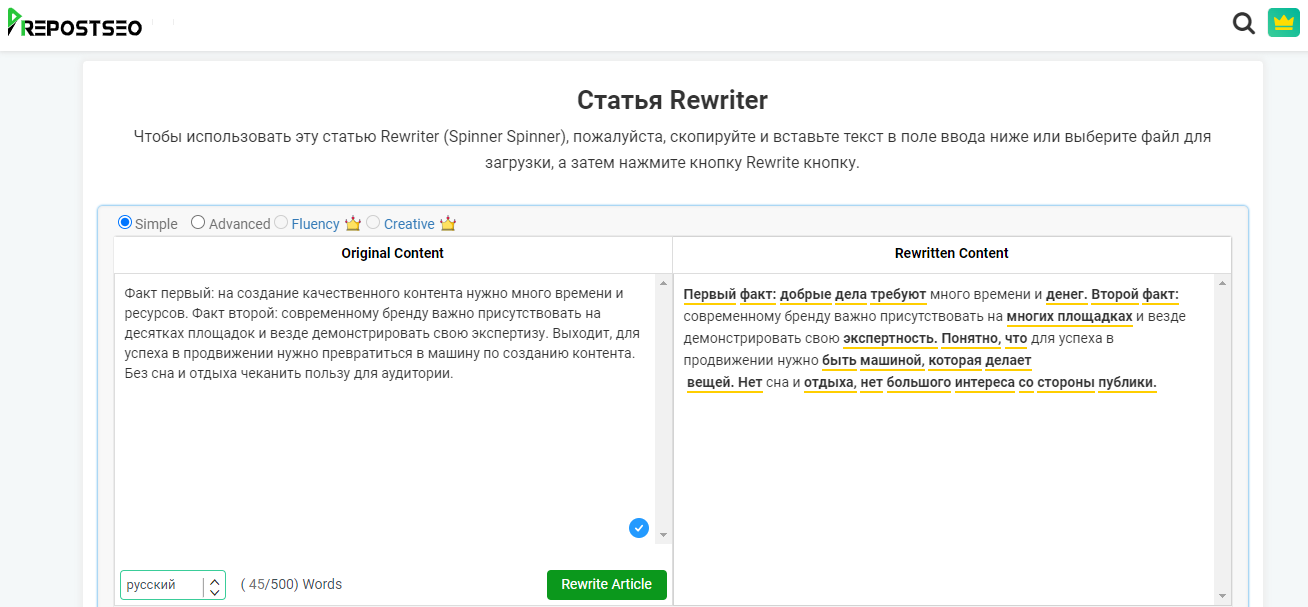Click the Fluency link label
This screenshot has width=1308, height=607.
pyautogui.click(x=315, y=224)
